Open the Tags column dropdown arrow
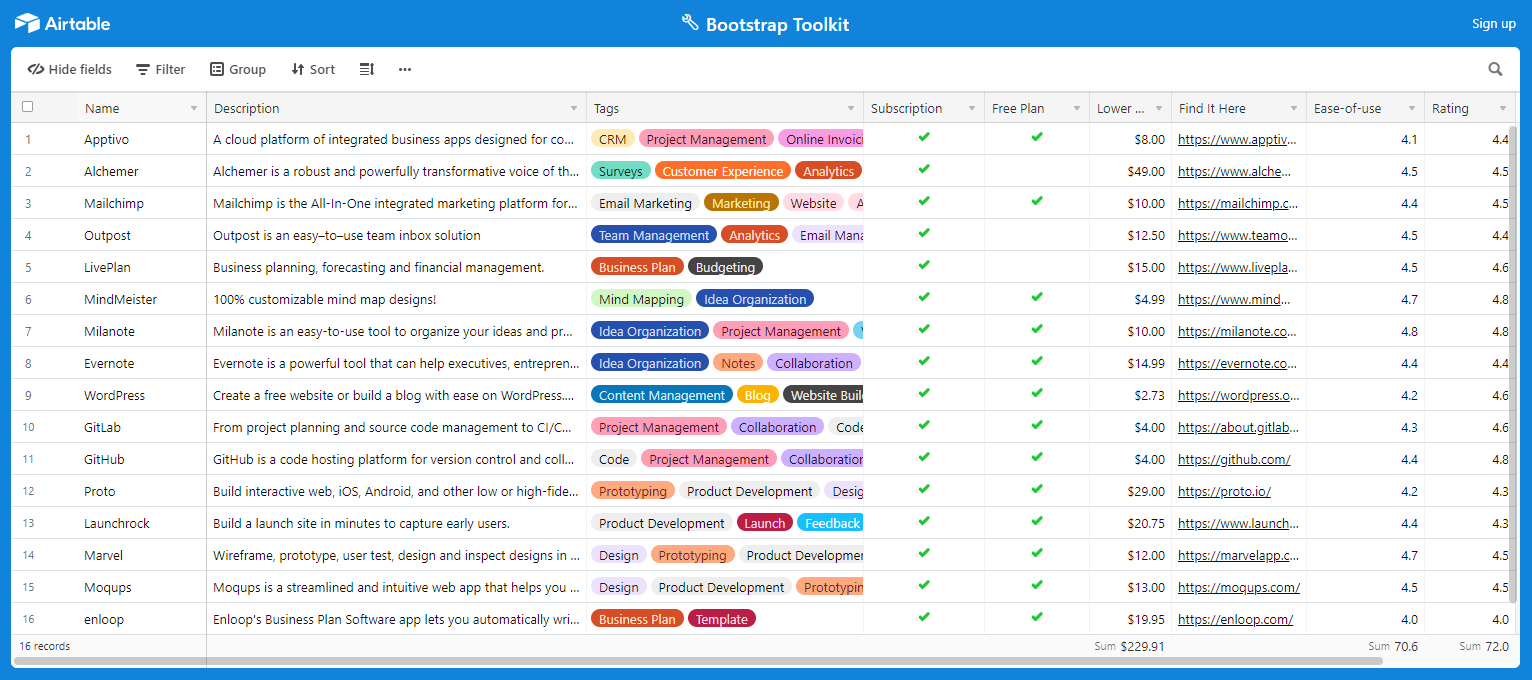This screenshot has height=680, width=1532. 851,108
